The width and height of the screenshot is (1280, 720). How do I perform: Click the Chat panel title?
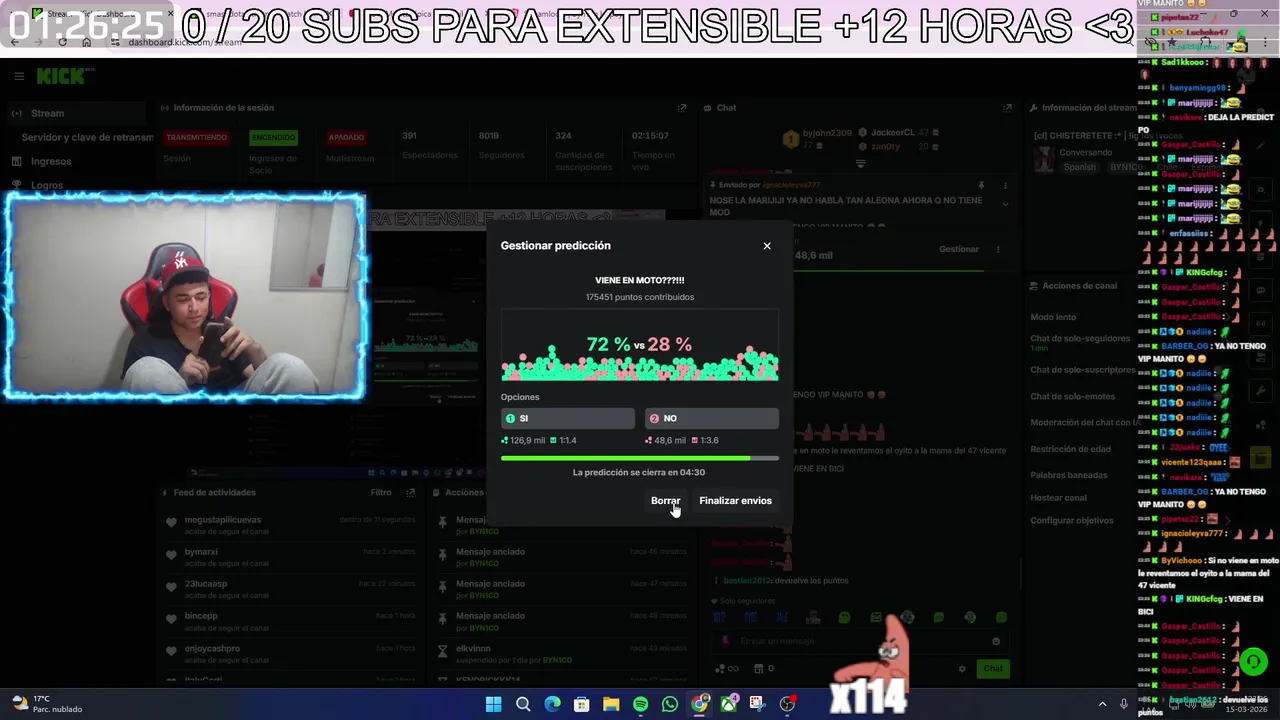pyautogui.click(x=726, y=108)
